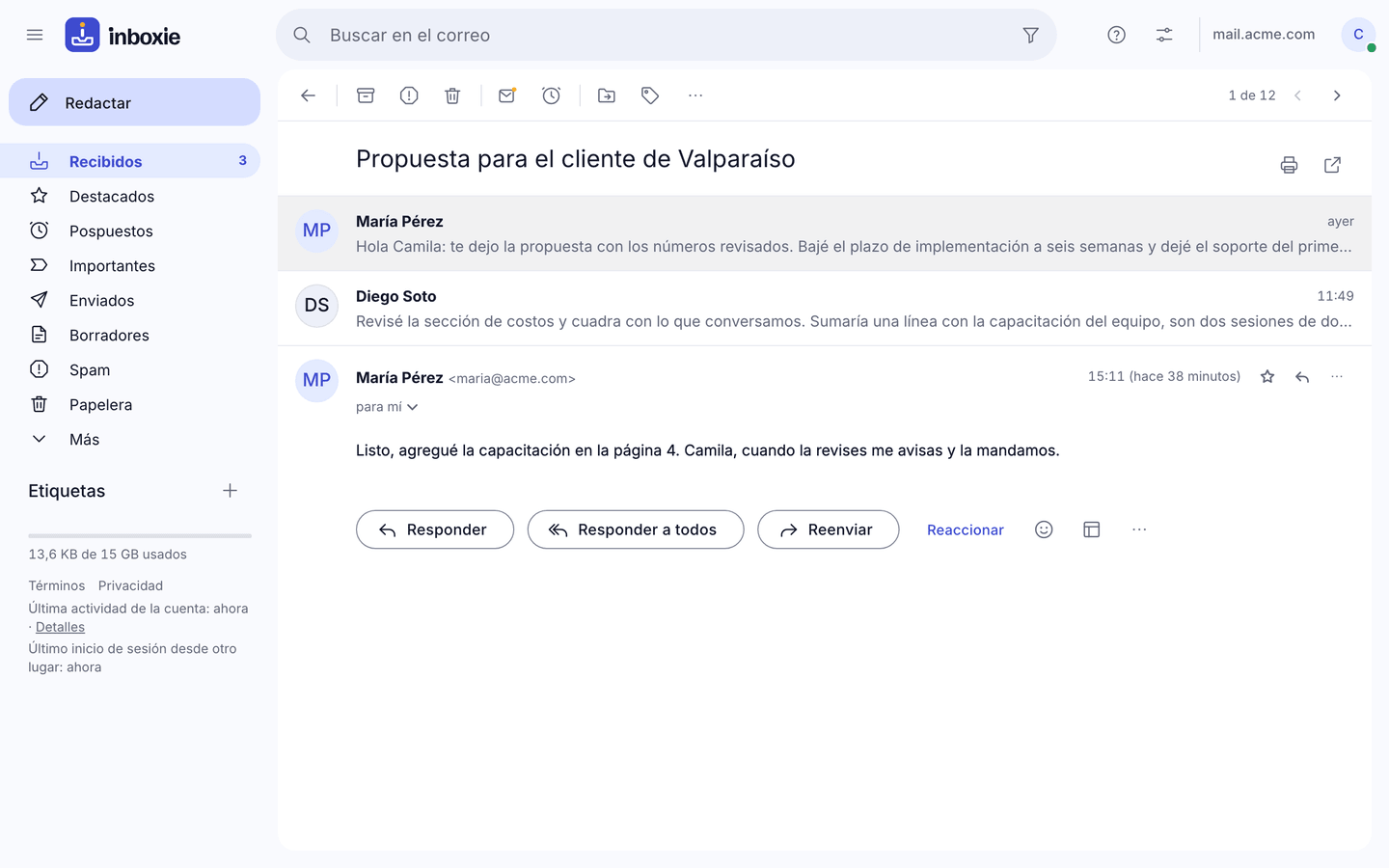Expand Diego Soto's collapsed message

coord(825,309)
